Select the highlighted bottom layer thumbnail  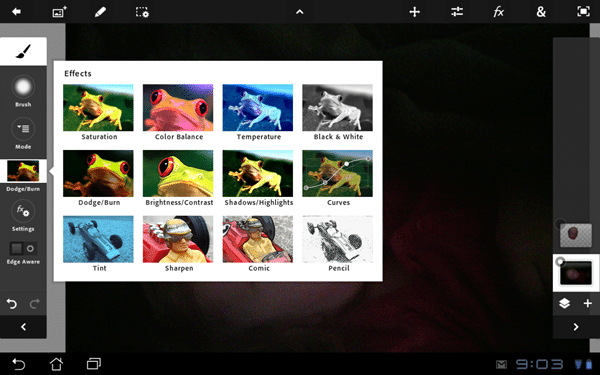[x=576, y=273]
